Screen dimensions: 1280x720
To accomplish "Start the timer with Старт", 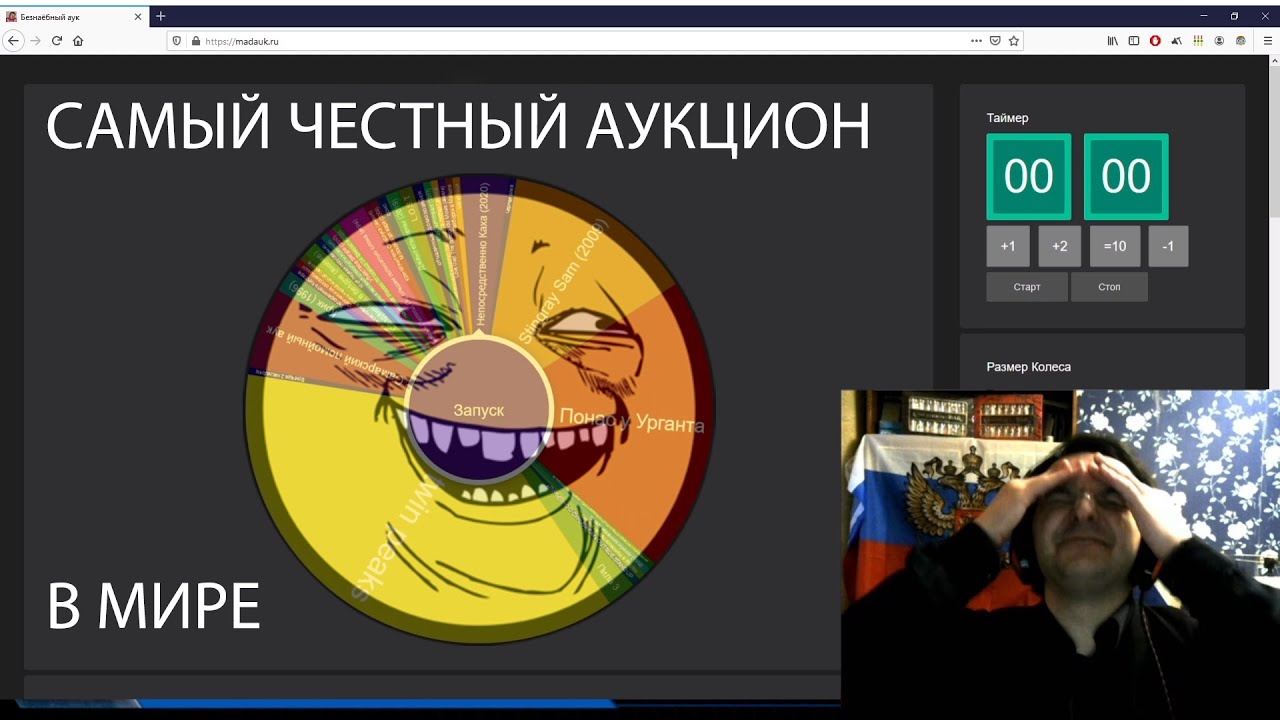I will (x=1027, y=287).
